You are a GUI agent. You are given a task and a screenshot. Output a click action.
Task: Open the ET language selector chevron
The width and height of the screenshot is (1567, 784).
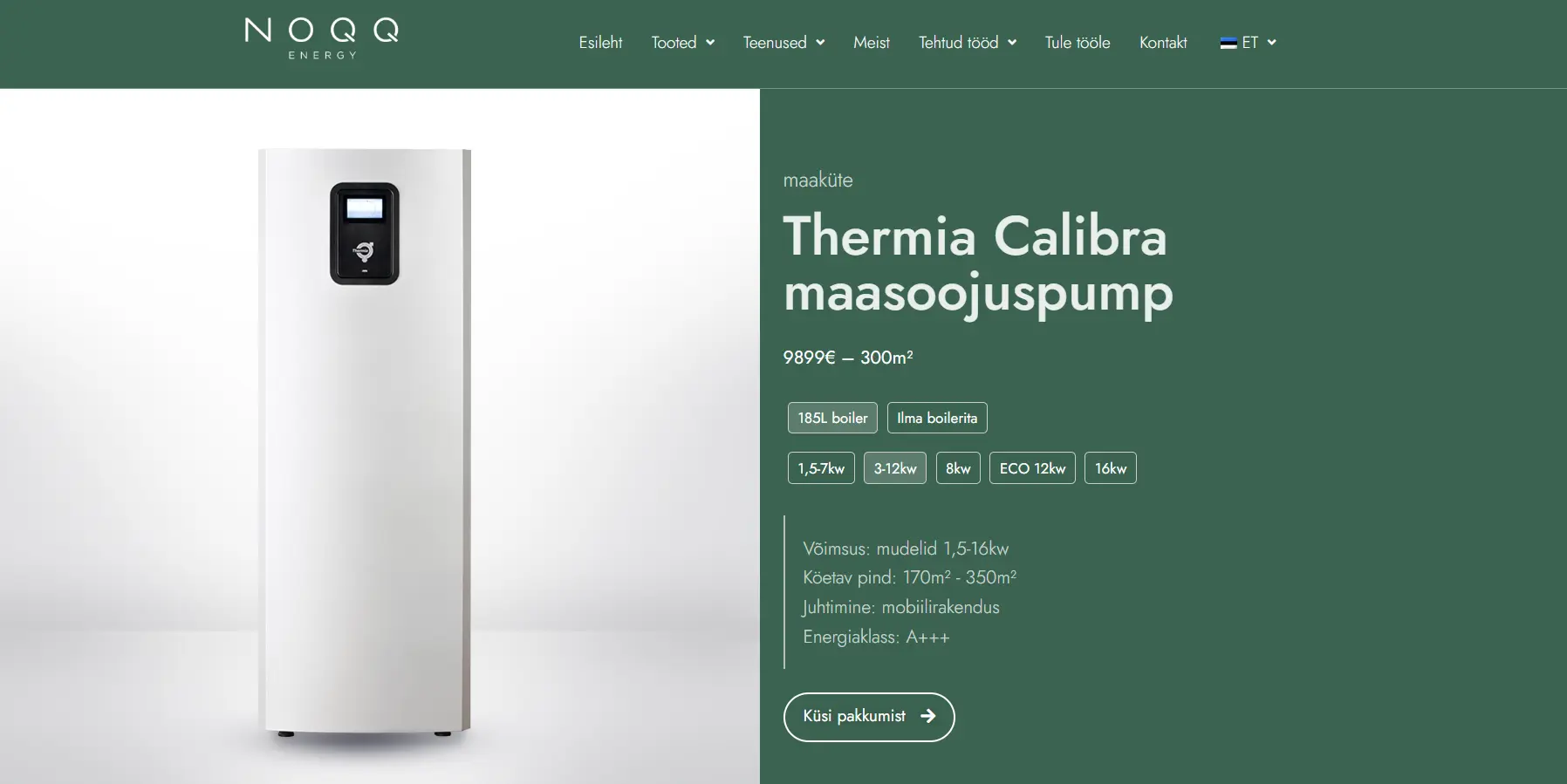tap(1271, 43)
